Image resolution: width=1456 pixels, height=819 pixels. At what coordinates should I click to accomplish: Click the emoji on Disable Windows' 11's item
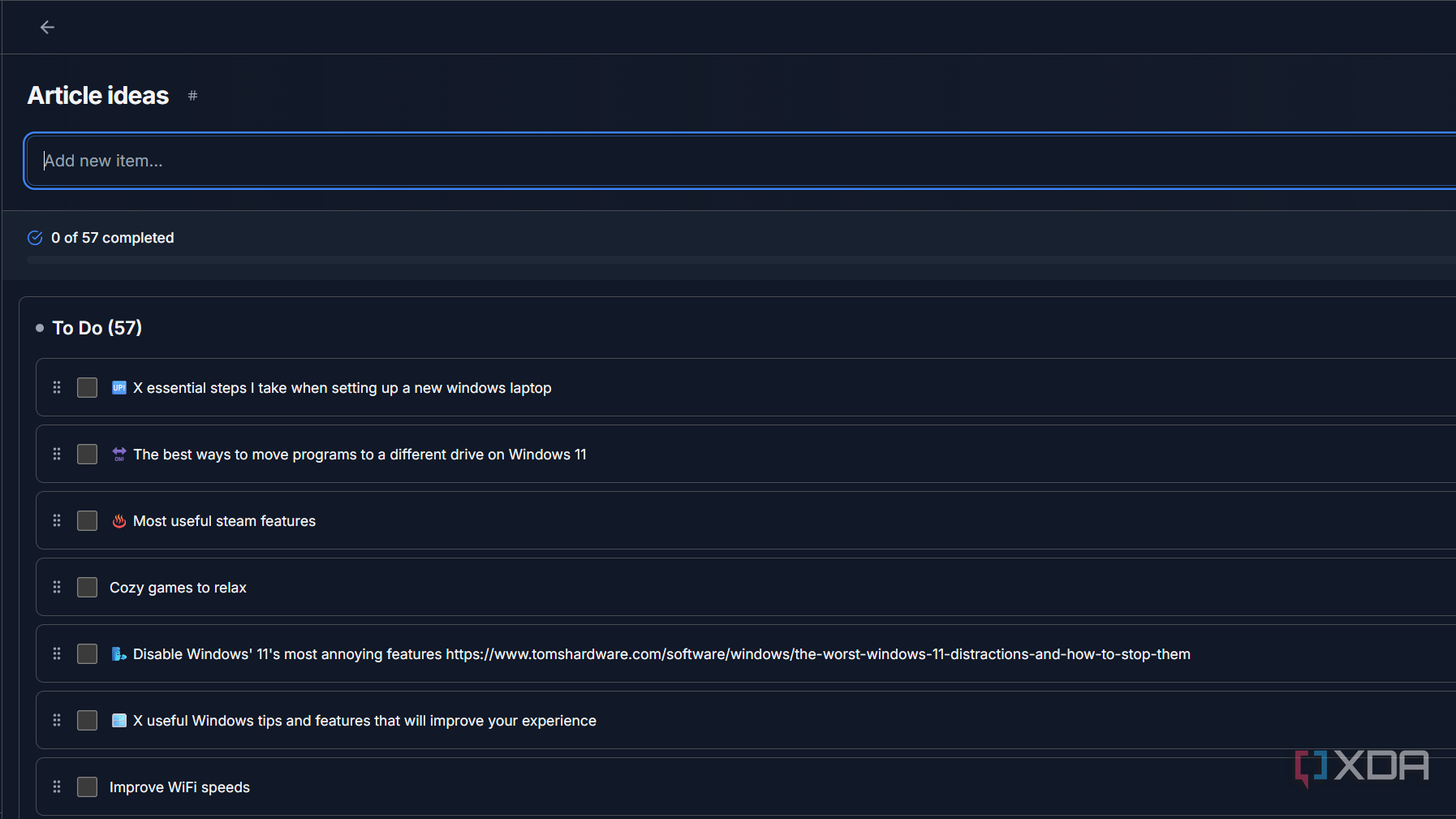click(119, 654)
